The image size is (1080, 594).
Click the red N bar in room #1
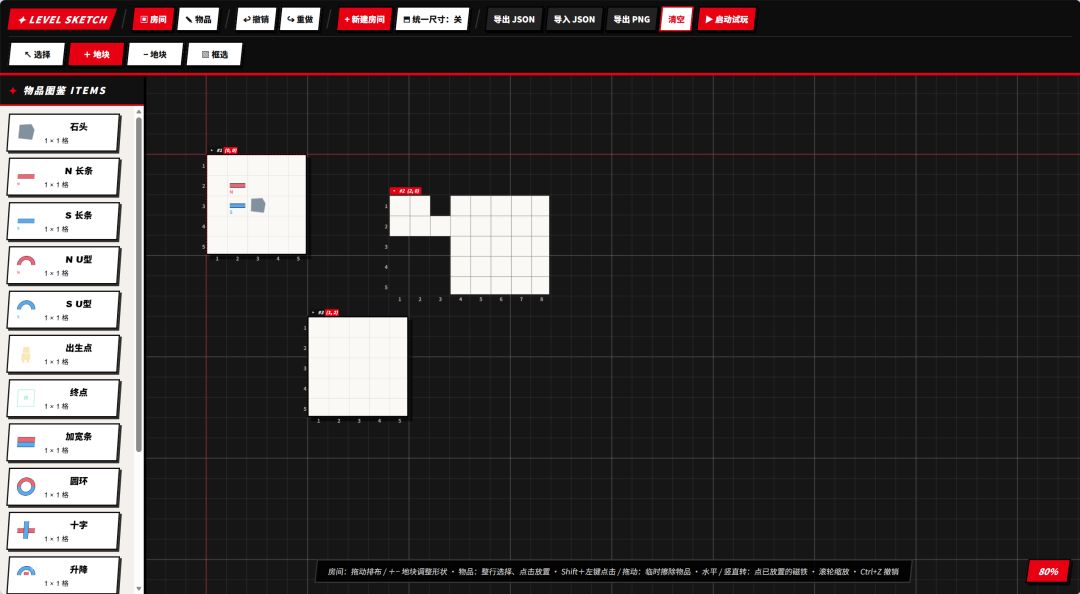[x=238, y=185]
